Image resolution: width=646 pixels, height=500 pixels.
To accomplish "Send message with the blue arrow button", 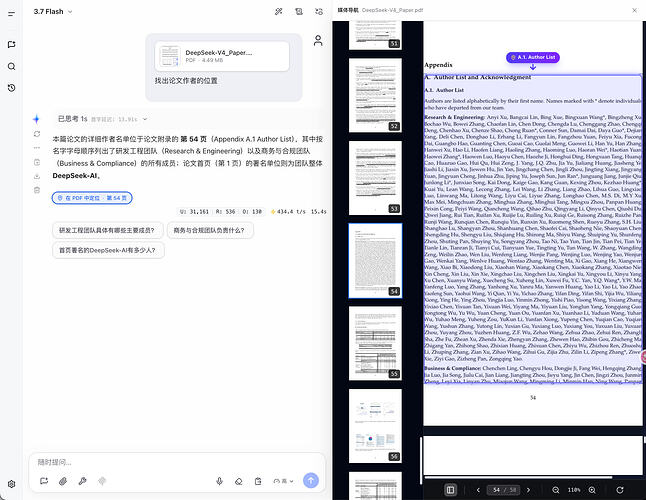I will tap(311, 480).
